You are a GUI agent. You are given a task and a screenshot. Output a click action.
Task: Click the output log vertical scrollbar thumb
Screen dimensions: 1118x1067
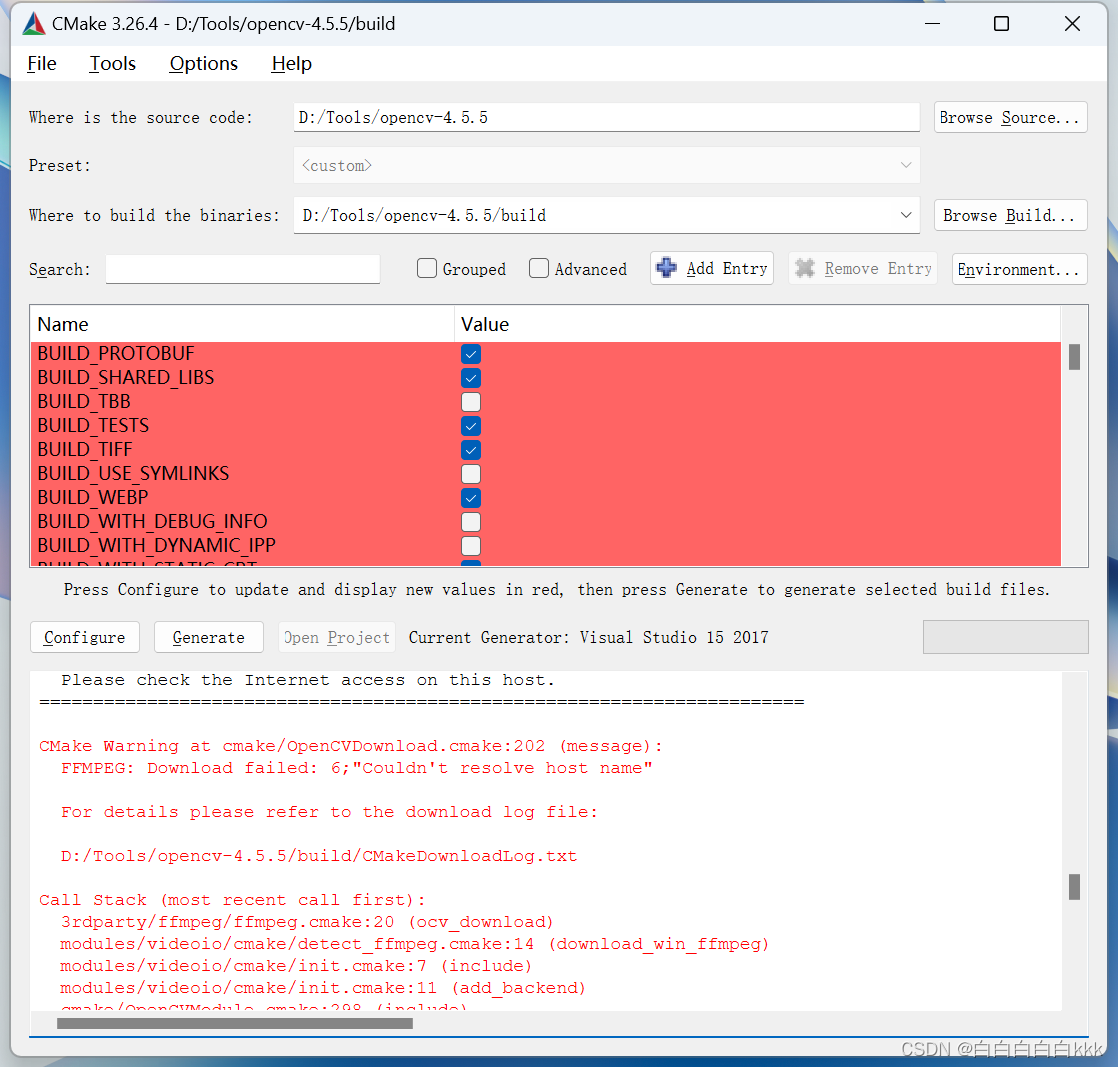(x=1074, y=887)
